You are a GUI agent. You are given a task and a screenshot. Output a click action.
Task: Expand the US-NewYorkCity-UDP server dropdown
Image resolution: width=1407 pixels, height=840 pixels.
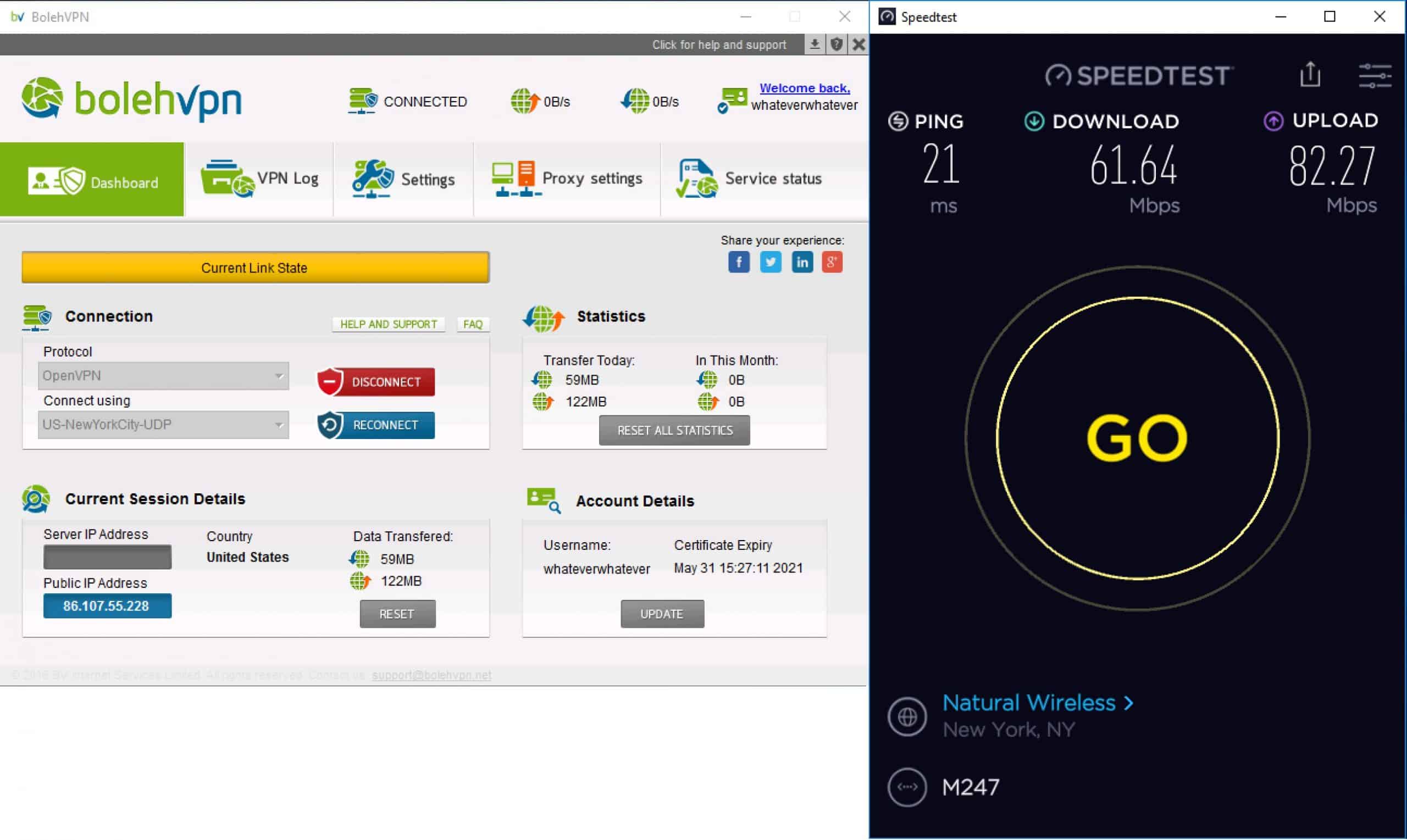(x=163, y=425)
